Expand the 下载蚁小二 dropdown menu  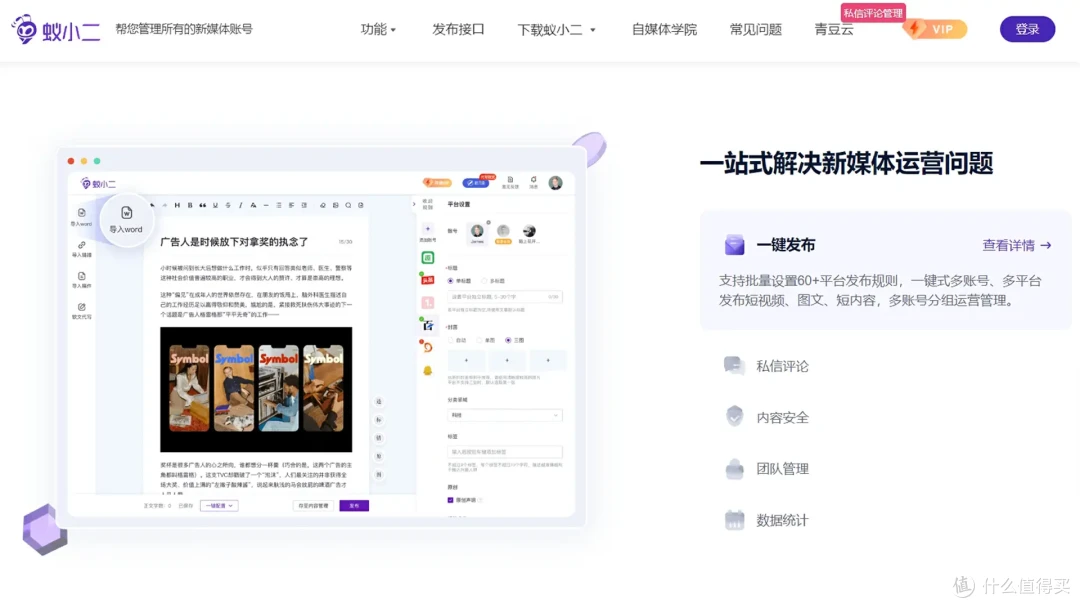pos(557,30)
